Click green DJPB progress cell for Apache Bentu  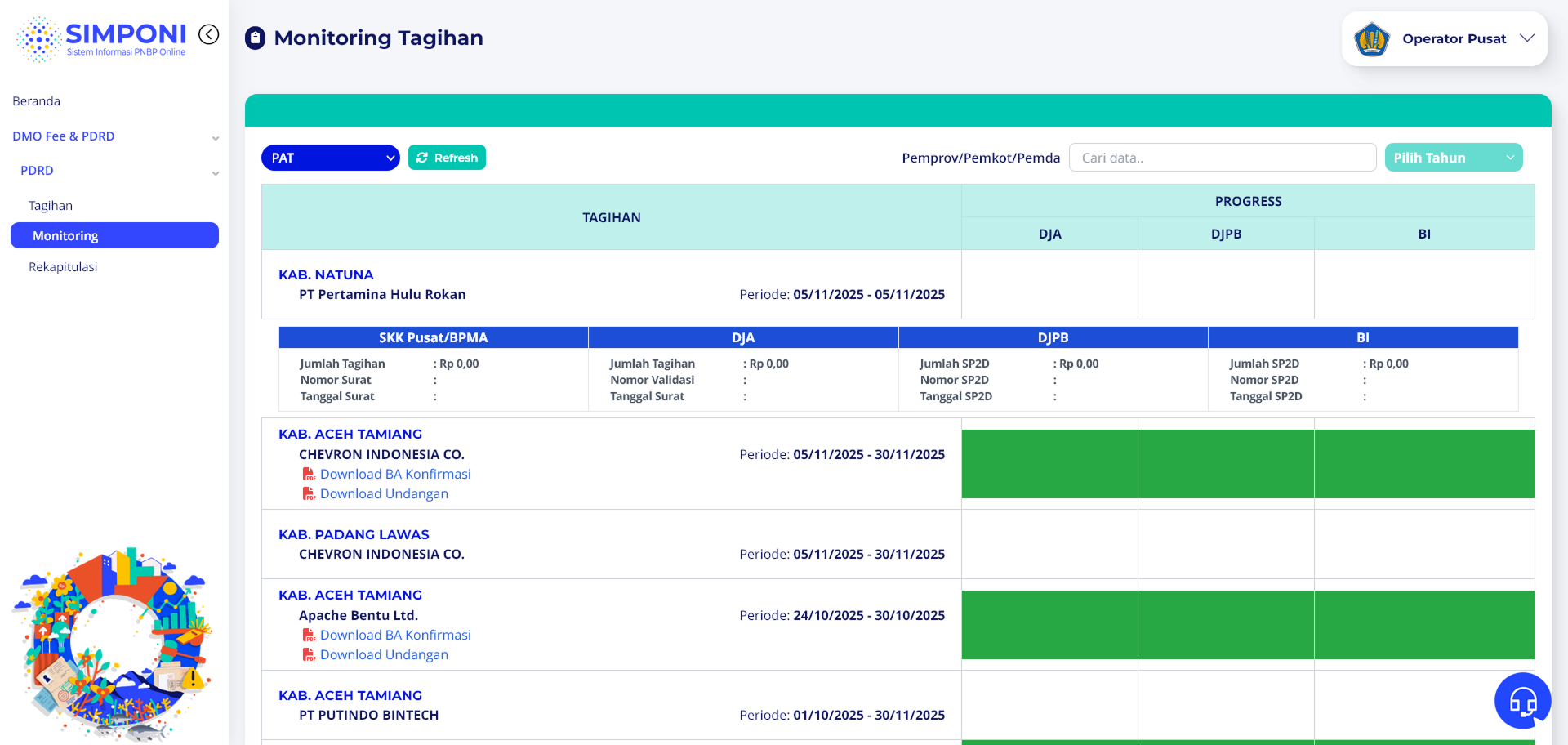pos(1226,625)
